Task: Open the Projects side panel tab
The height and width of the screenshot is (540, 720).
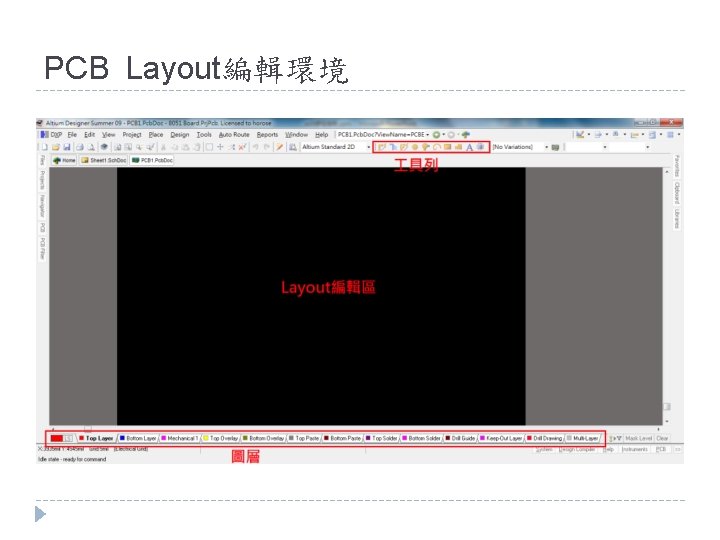Action: [42, 180]
